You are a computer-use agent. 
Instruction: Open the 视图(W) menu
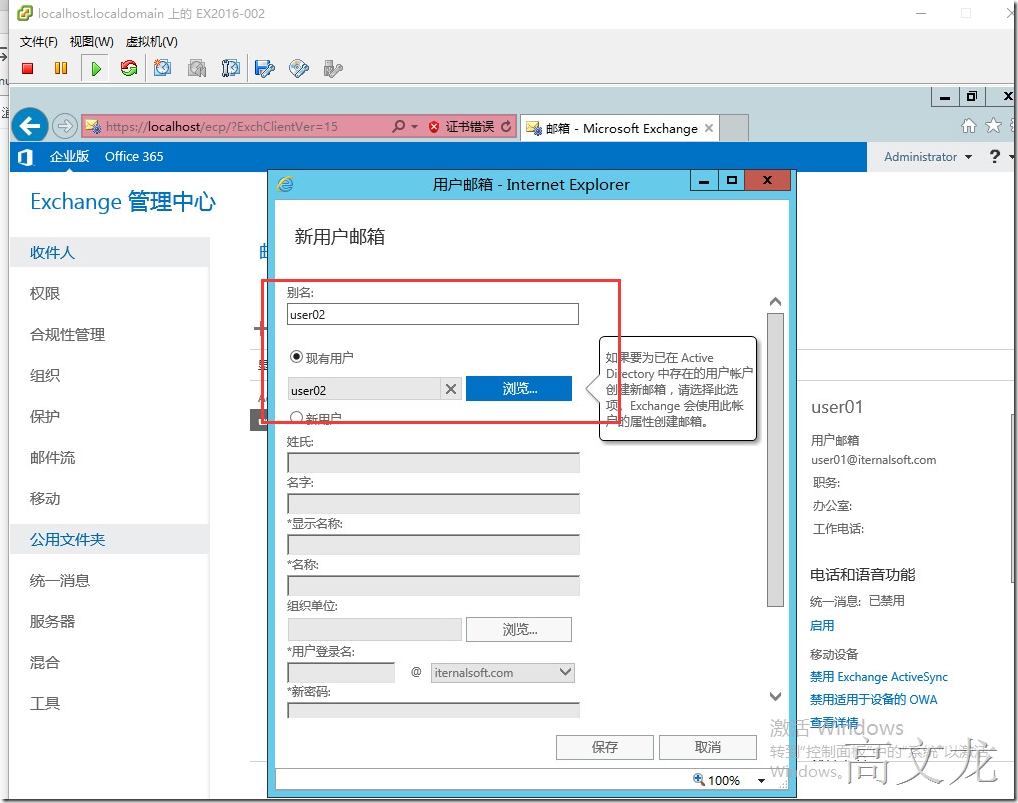pyautogui.click(x=92, y=42)
